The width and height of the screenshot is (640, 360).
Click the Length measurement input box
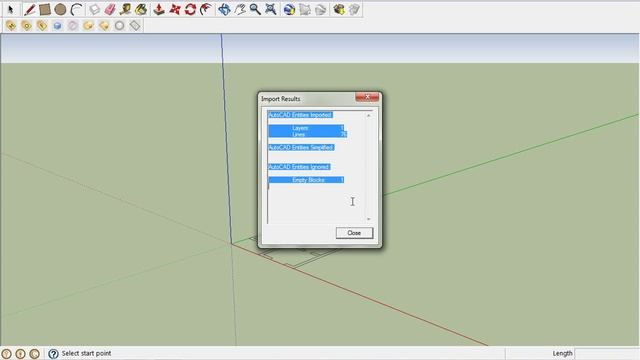point(607,353)
